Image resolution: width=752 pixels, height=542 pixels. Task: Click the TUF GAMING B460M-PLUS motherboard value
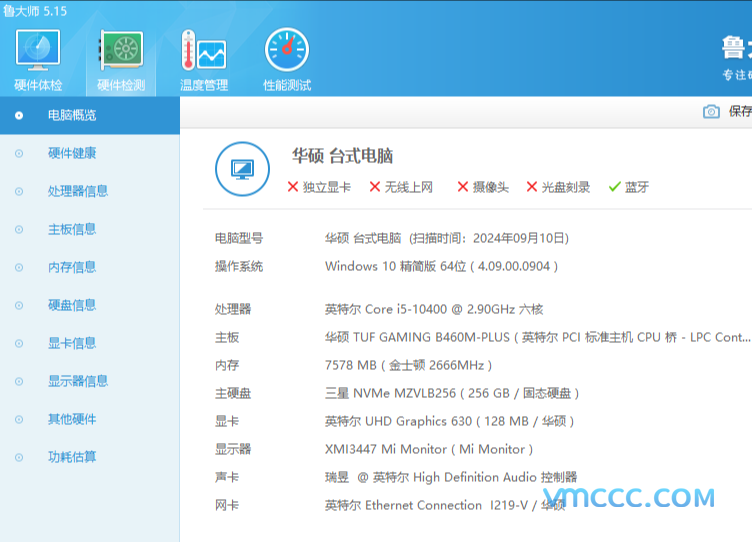(537, 337)
